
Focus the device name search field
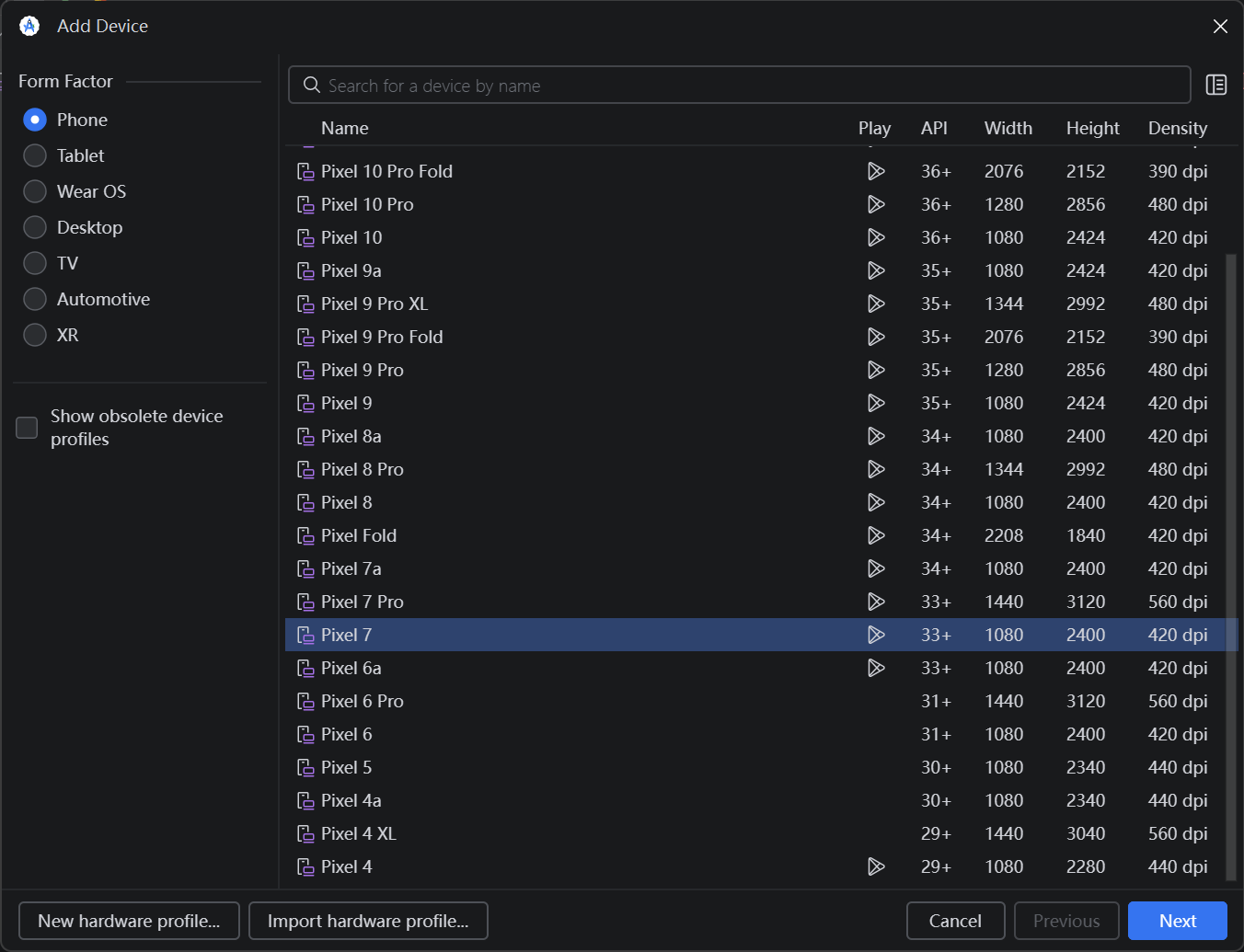(x=740, y=85)
